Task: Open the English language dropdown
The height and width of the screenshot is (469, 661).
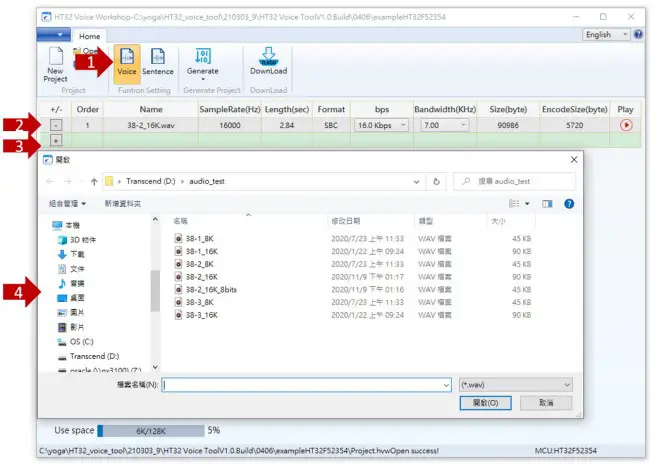Action: tap(606, 35)
